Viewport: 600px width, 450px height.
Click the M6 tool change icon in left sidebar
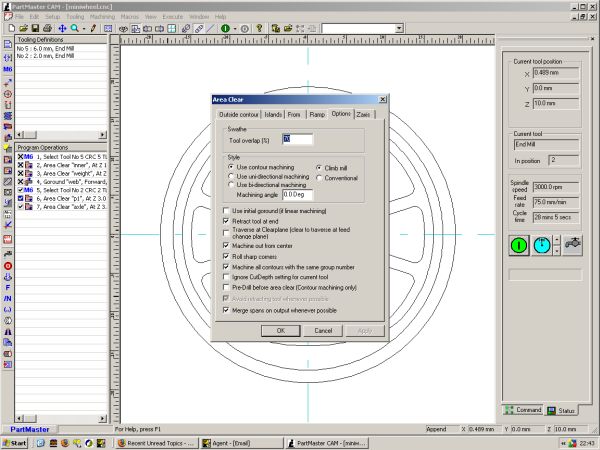(8, 69)
